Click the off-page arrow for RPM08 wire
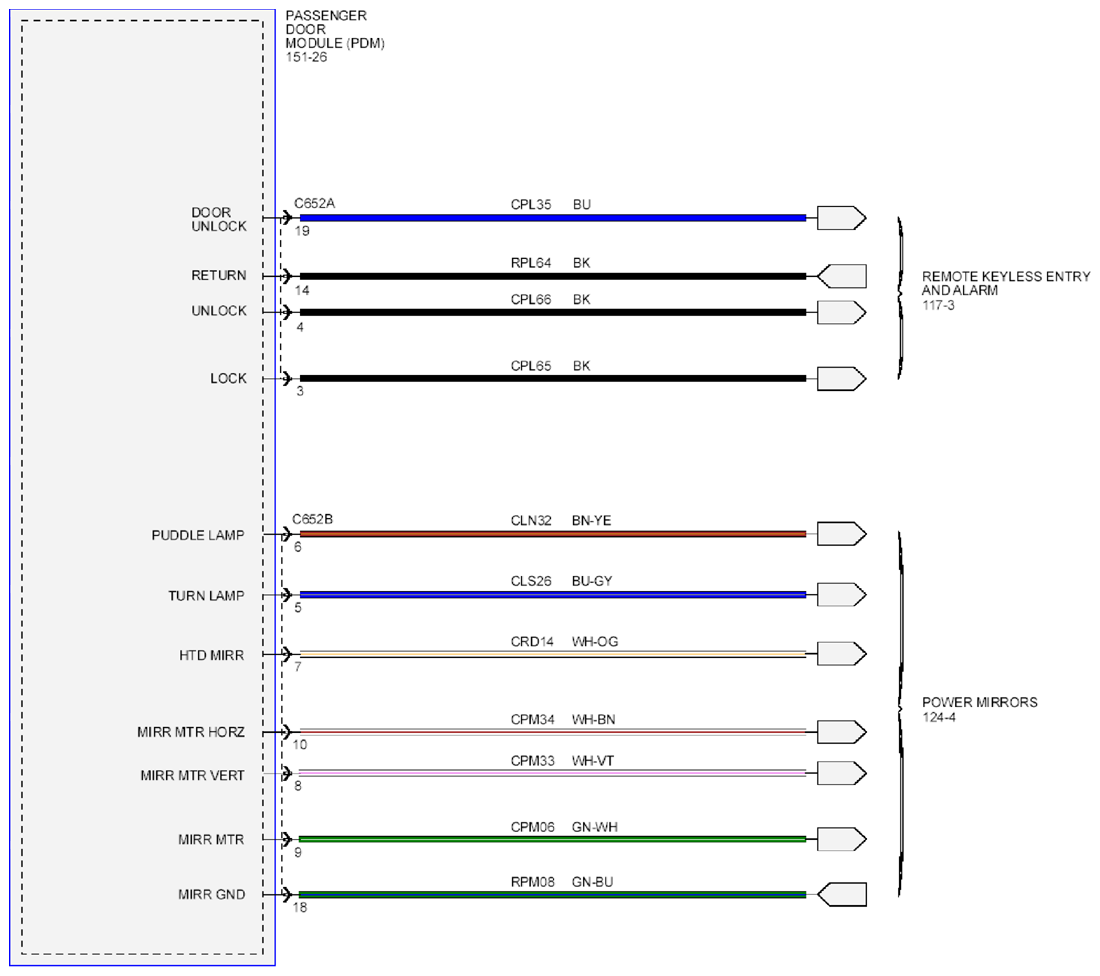The height and width of the screenshot is (976, 1100). [x=841, y=894]
